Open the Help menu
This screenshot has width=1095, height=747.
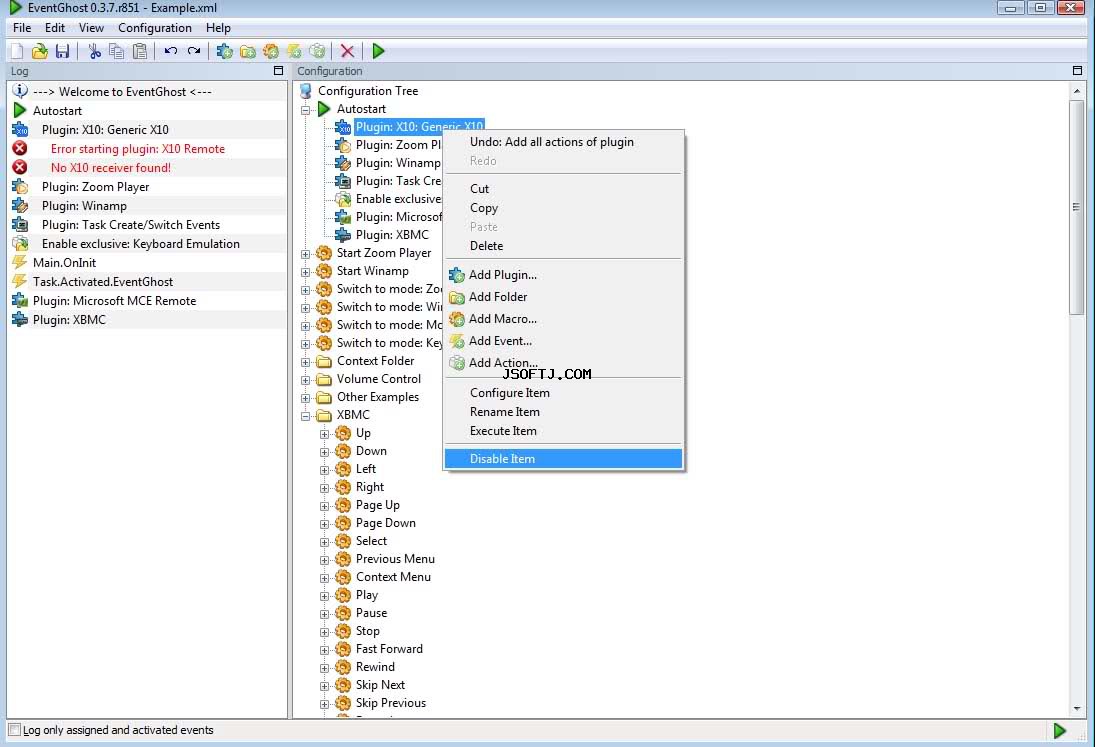(218, 28)
